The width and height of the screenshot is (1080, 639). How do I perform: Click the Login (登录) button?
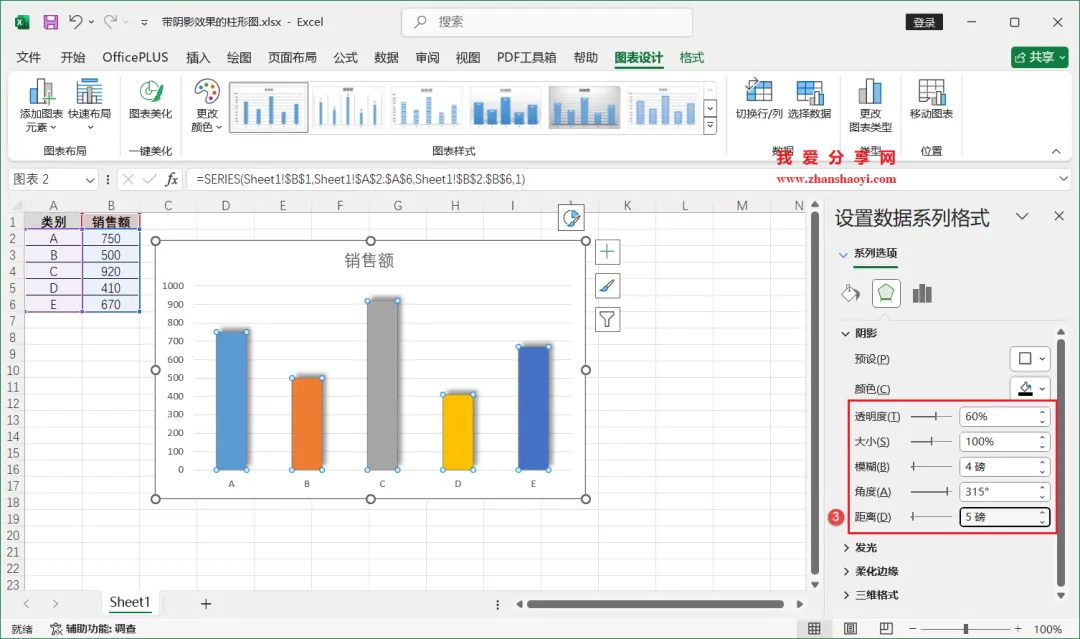point(924,22)
